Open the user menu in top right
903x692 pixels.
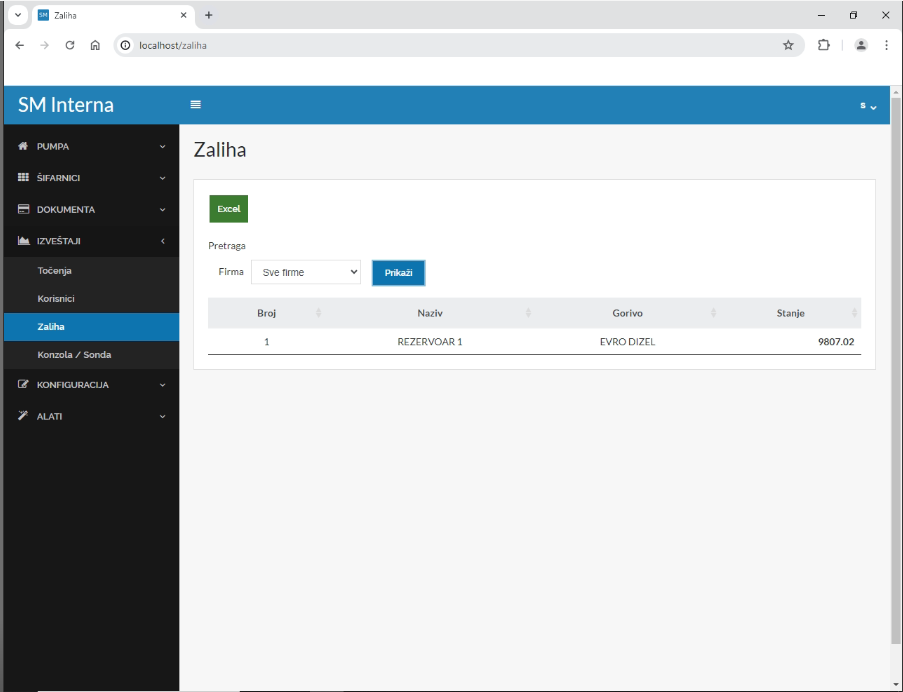click(868, 106)
